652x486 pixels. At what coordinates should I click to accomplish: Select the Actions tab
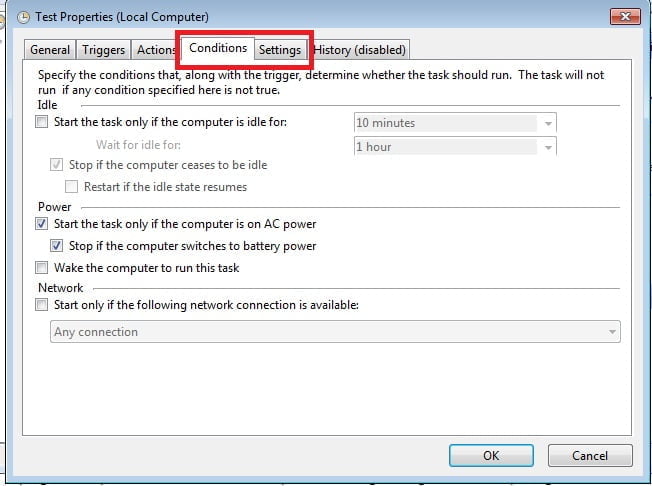pyautogui.click(x=156, y=50)
